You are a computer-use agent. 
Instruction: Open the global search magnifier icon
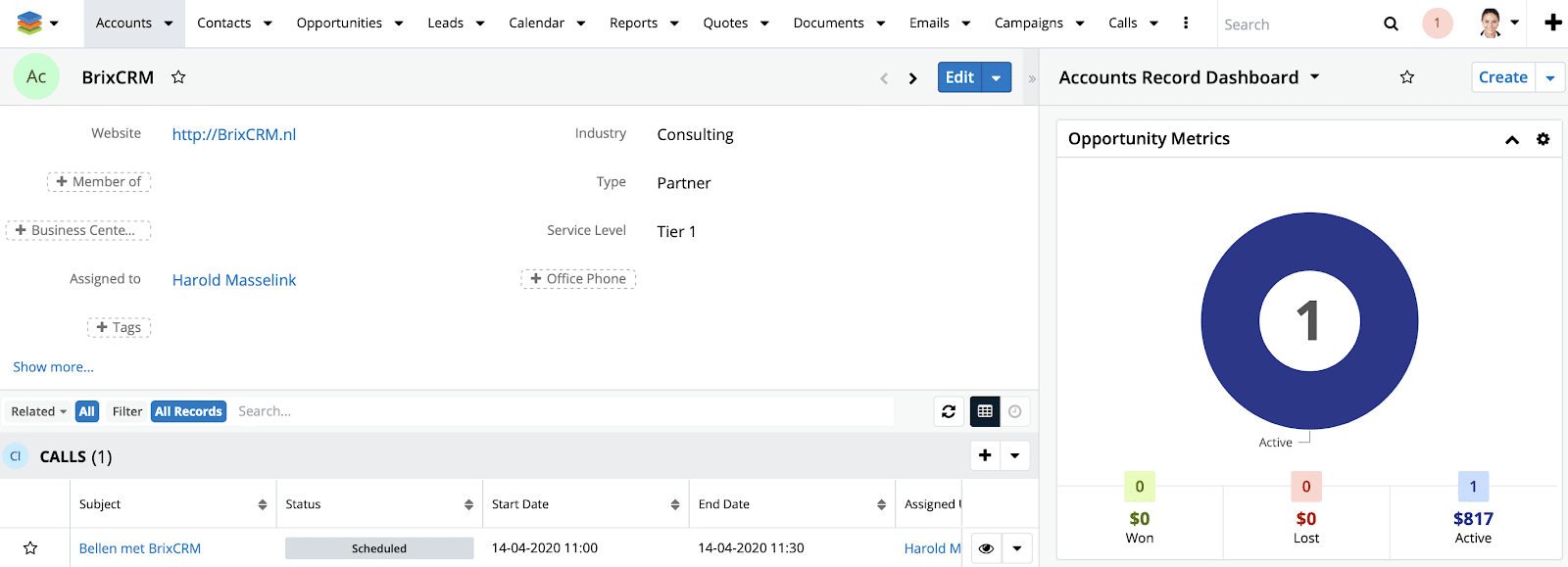[x=1391, y=24]
